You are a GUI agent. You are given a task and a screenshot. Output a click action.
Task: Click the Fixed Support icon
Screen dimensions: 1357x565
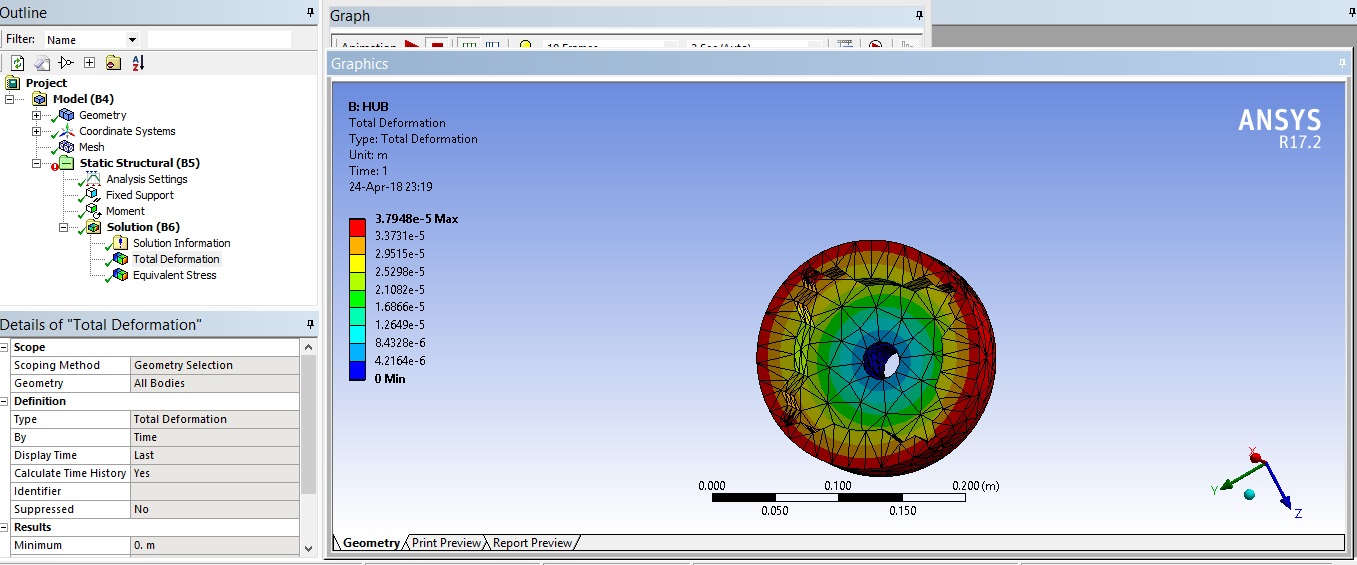click(94, 195)
